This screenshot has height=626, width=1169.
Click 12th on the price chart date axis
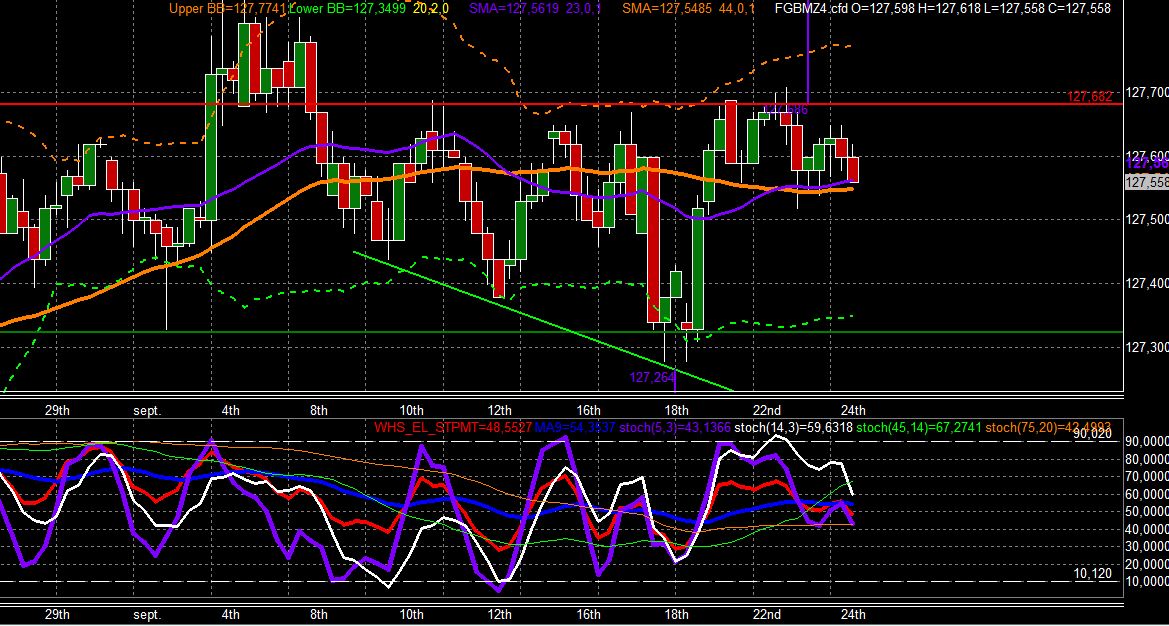coord(499,411)
